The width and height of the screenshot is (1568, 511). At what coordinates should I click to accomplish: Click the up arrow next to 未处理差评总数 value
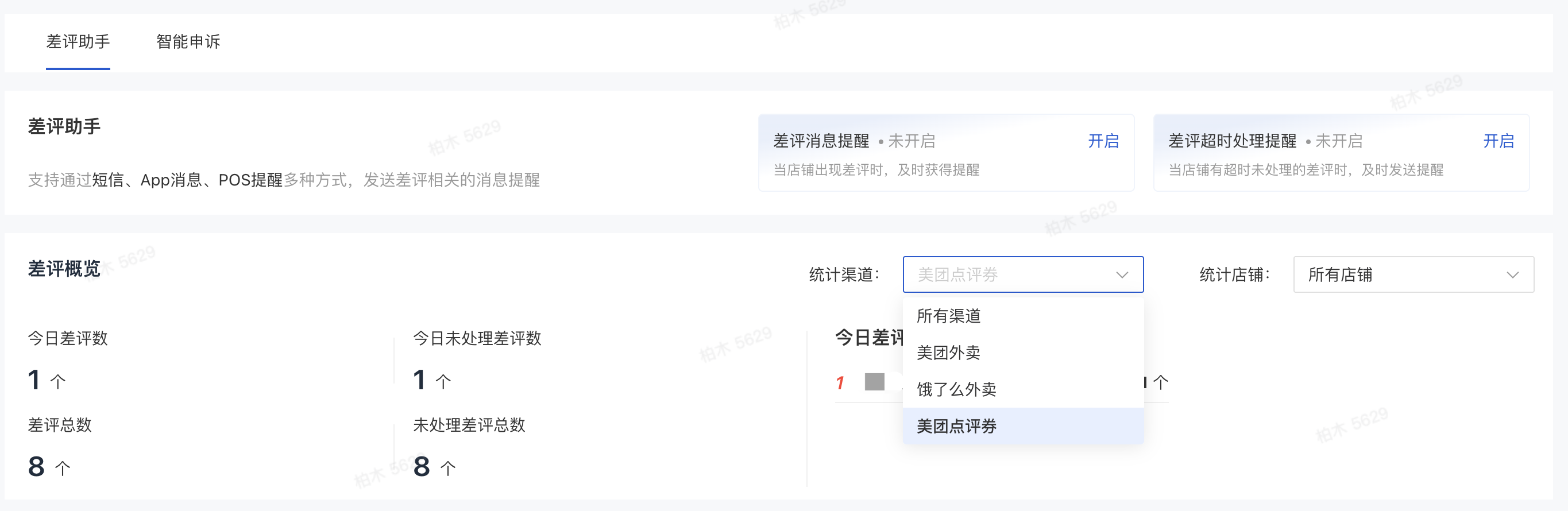click(448, 468)
